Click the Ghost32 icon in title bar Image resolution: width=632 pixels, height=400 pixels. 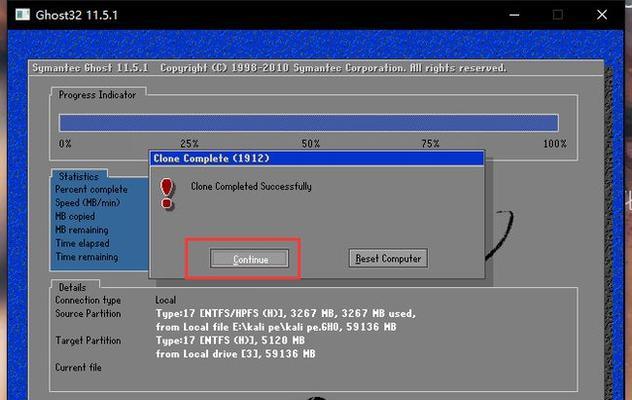click(23, 15)
